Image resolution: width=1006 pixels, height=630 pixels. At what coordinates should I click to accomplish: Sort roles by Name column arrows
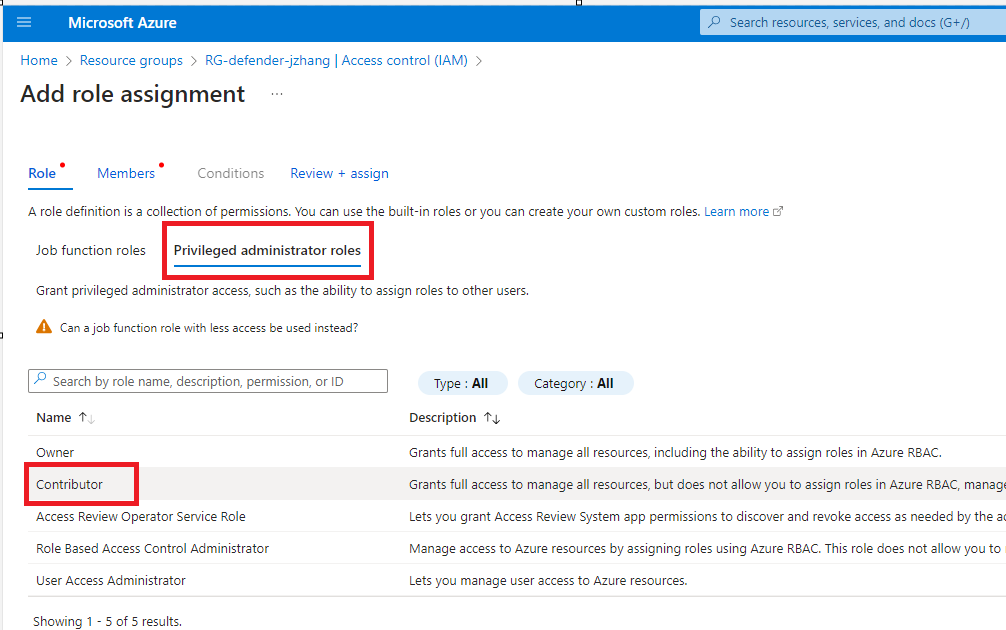[x=86, y=418]
